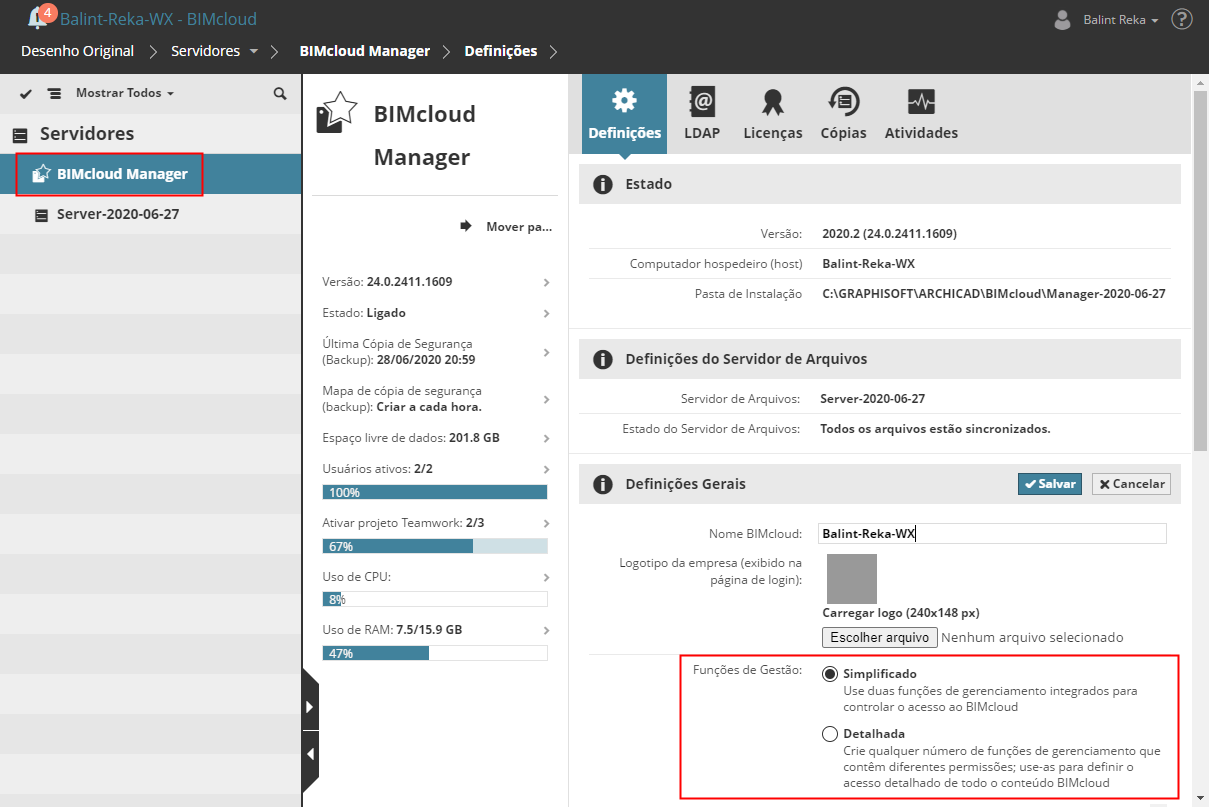
Task: Switch to the Atividades tab
Action: (x=921, y=115)
